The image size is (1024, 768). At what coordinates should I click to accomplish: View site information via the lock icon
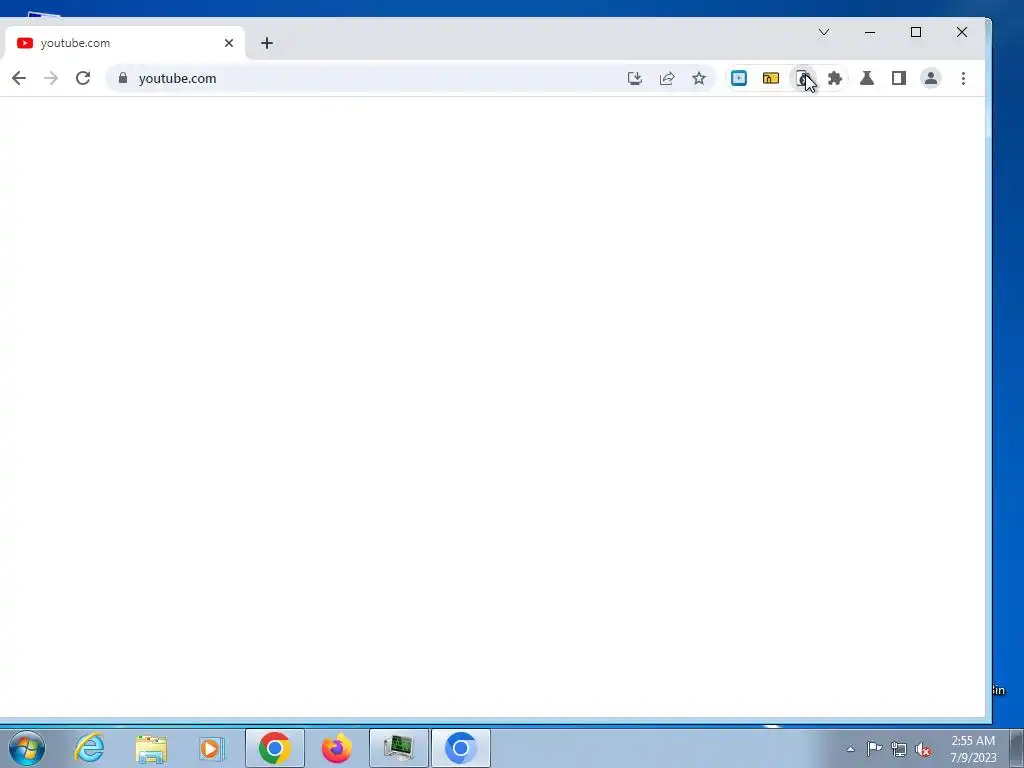tap(123, 78)
